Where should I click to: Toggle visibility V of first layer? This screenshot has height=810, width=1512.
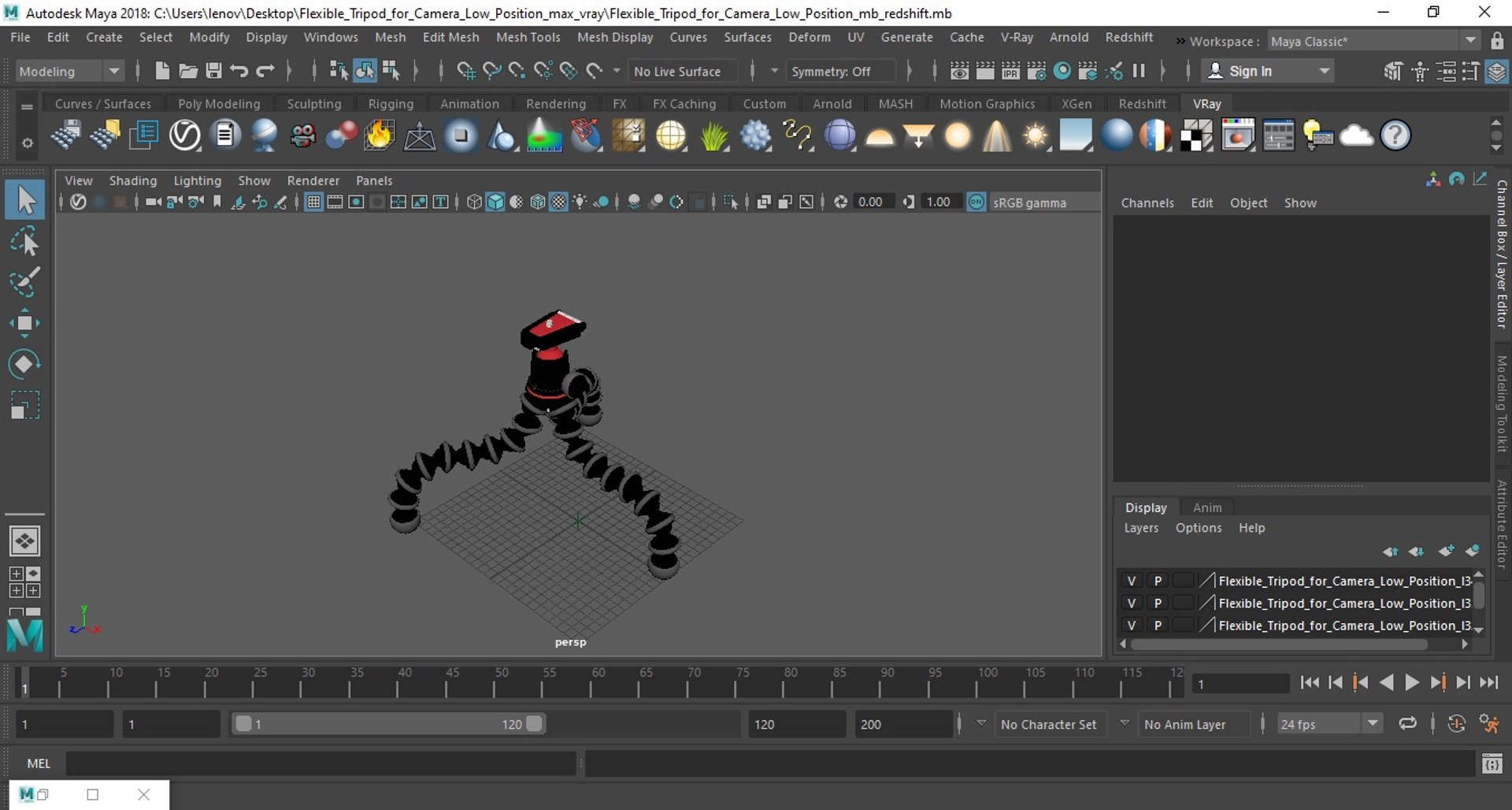click(1132, 581)
